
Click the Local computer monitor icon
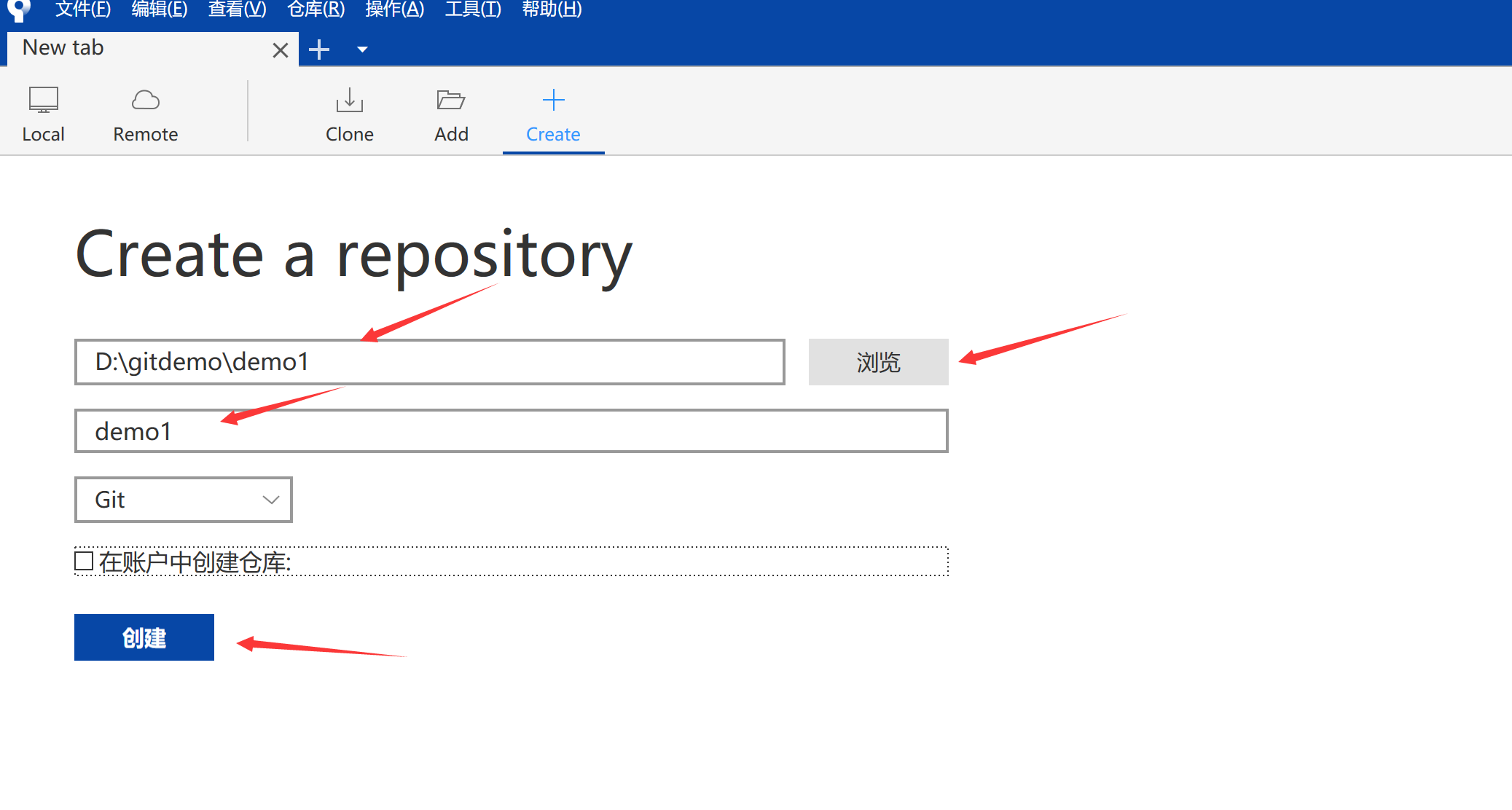[x=43, y=101]
